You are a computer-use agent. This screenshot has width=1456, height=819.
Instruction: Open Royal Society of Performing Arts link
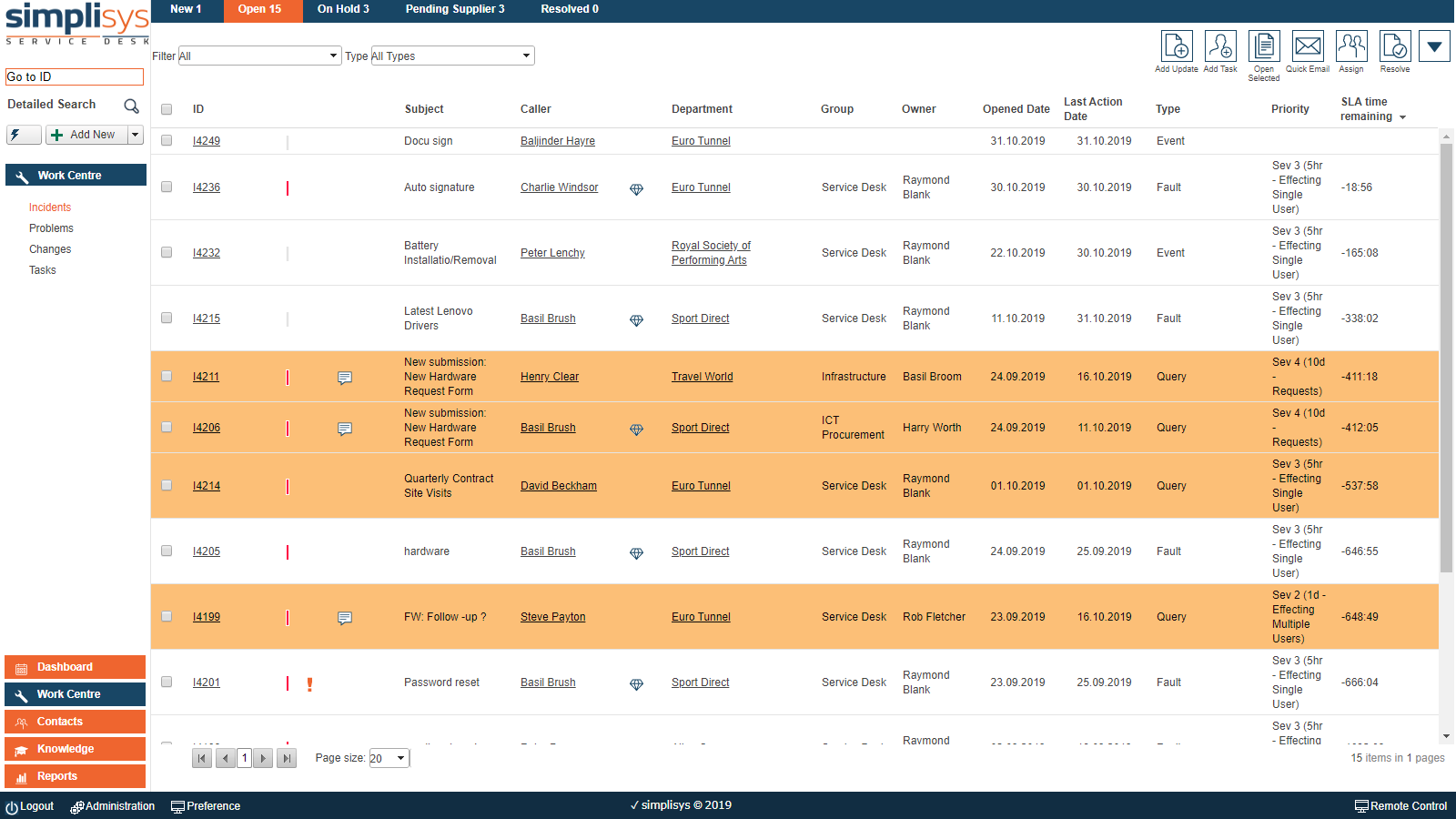(x=712, y=253)
